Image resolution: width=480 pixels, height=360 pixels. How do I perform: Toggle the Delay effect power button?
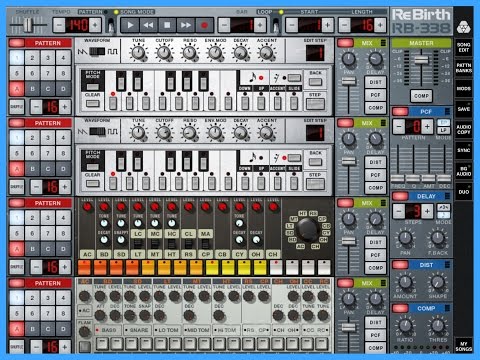click(400, 196)
